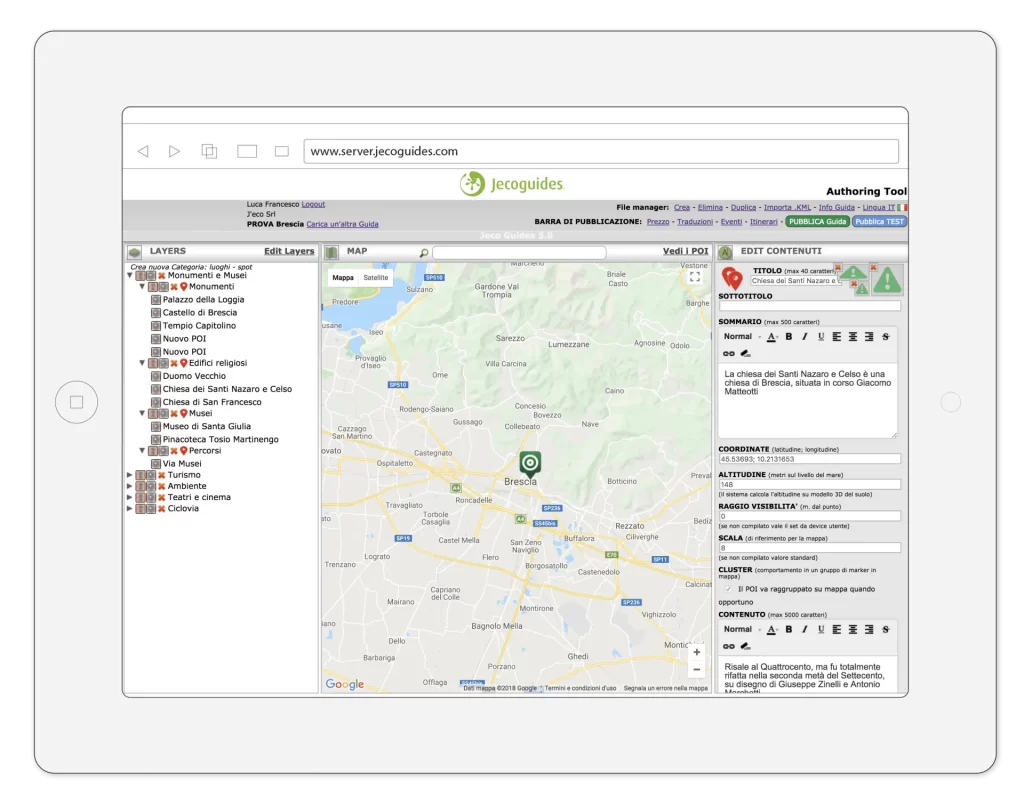
Task: Toggle the map fullscreen view icon
Action: point(695,277)
